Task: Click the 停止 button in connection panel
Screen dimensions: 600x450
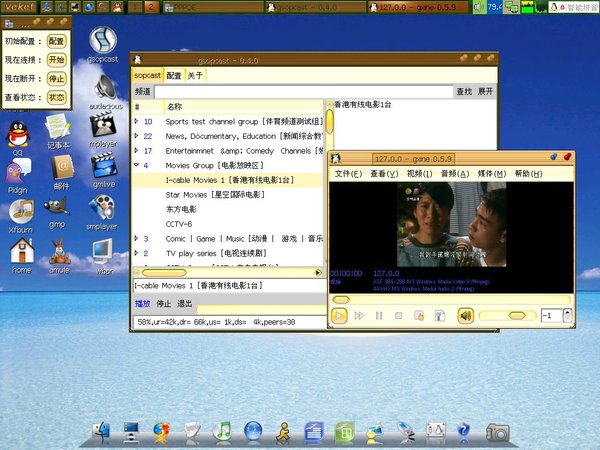Action: point(57,78)
